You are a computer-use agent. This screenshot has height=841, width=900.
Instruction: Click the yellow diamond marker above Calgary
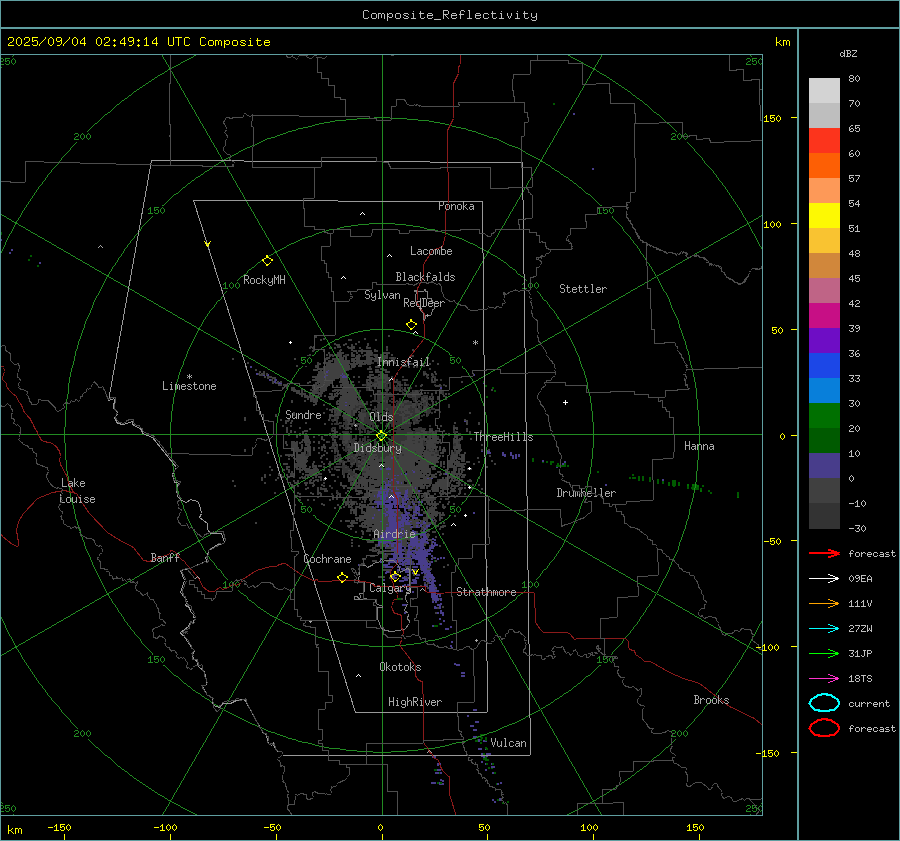coord(395,576)
